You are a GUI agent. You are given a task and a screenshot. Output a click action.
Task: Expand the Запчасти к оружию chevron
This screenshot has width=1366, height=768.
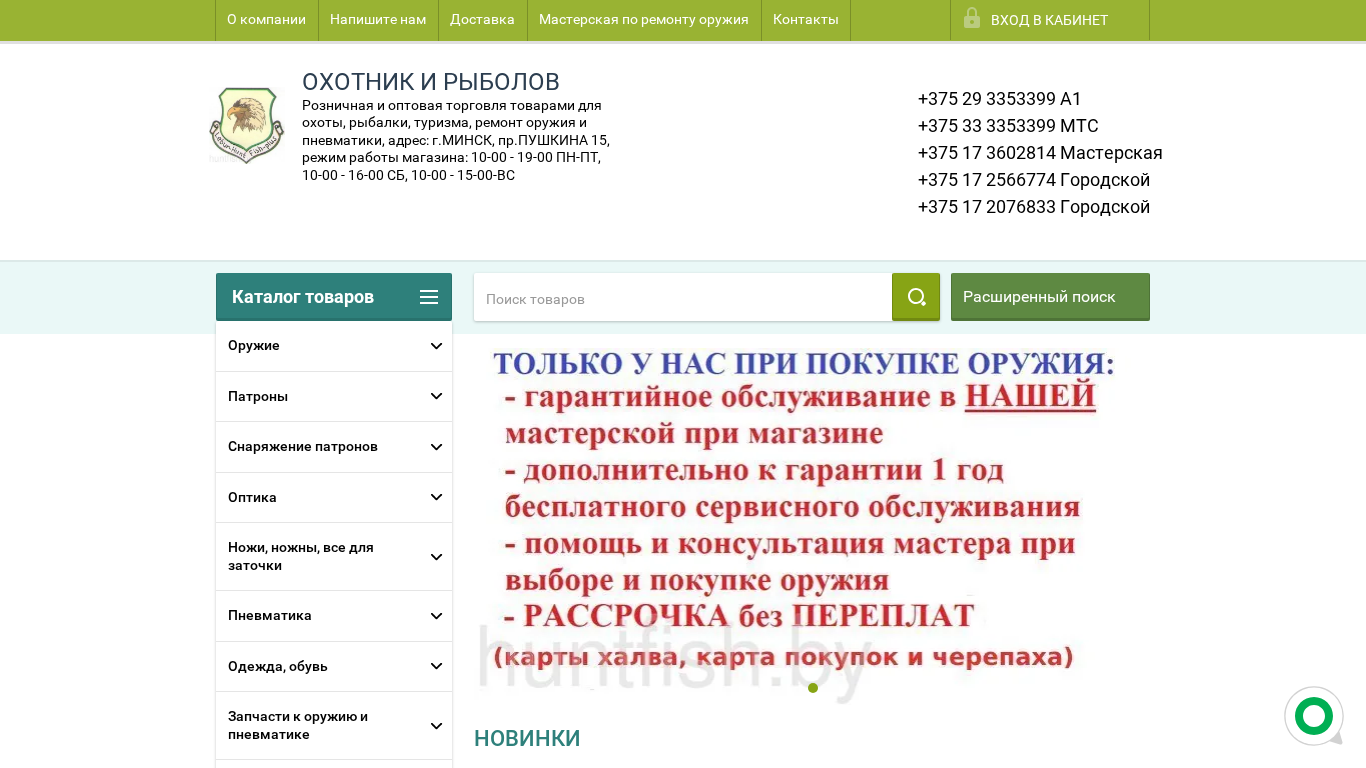[x=436, y=726]
